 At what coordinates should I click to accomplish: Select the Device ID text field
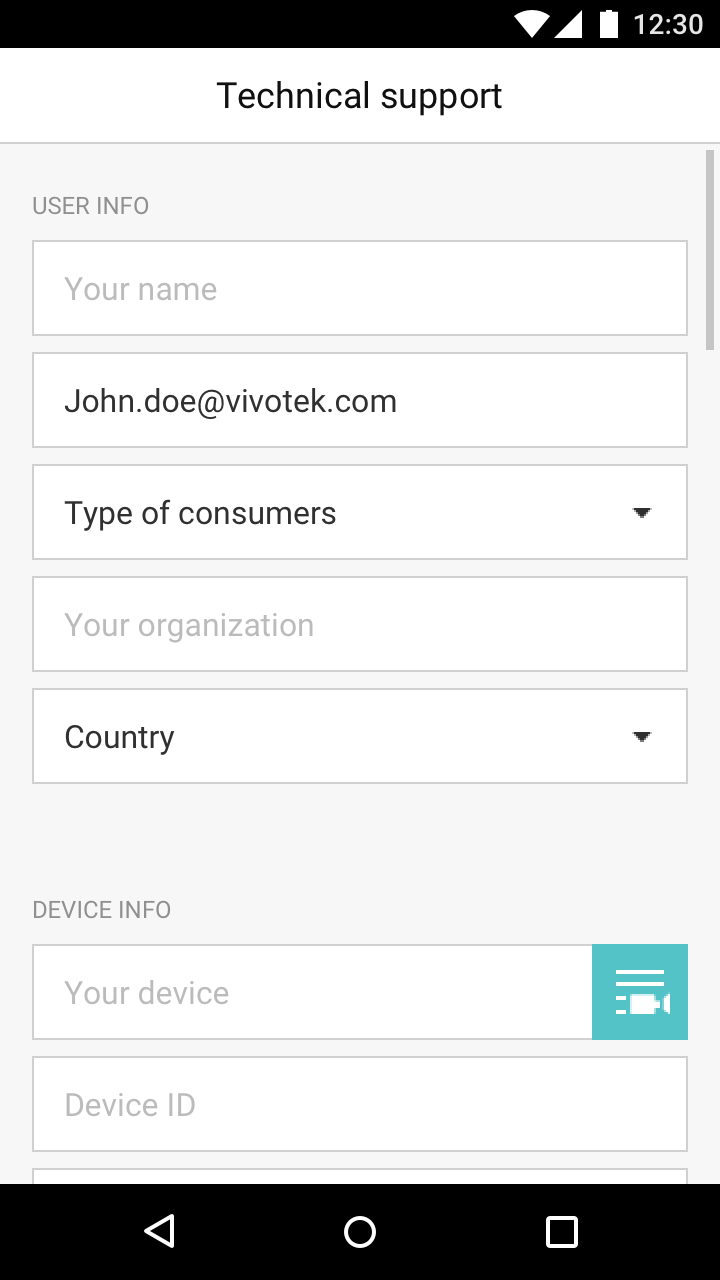point(360,1104)
